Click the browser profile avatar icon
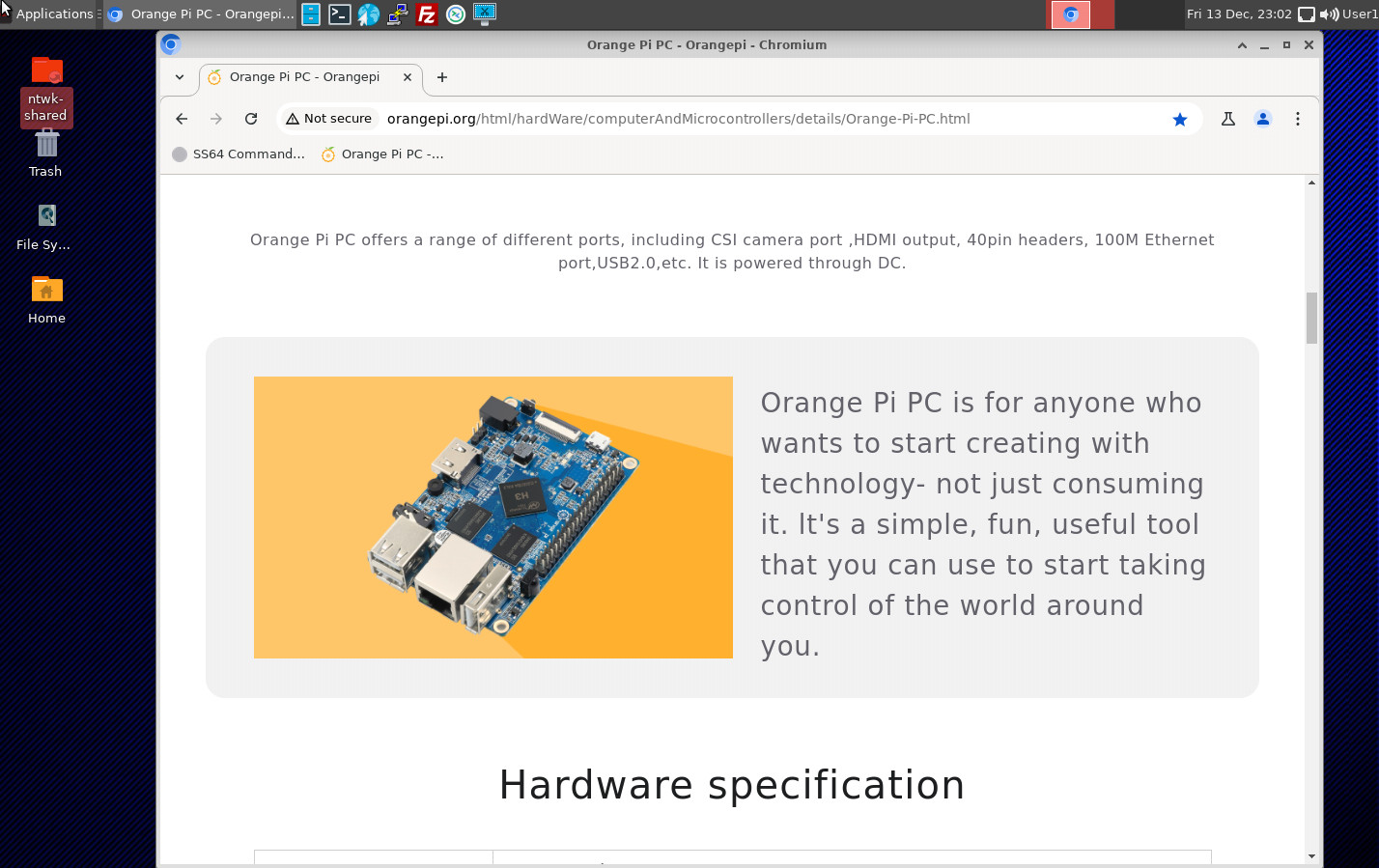This screenshot has height=868, width=1379. (1262, 119)
